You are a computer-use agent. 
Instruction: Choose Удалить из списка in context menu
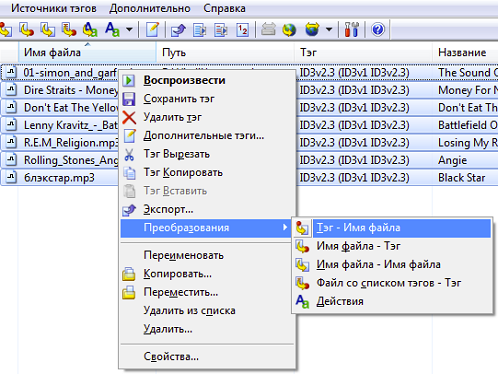coord(207,311)
